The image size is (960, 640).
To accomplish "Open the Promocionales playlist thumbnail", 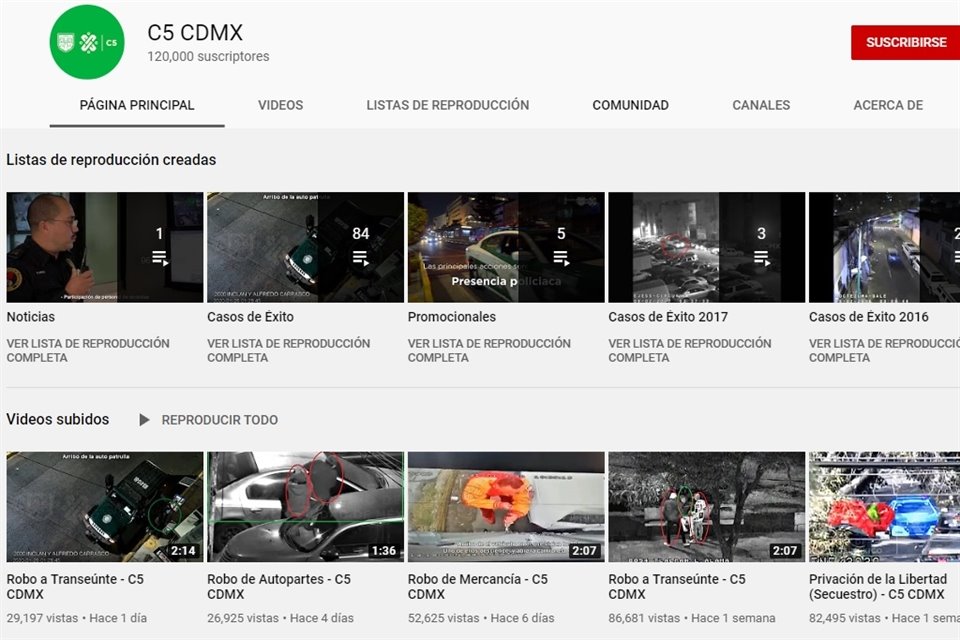I will 506,247.
